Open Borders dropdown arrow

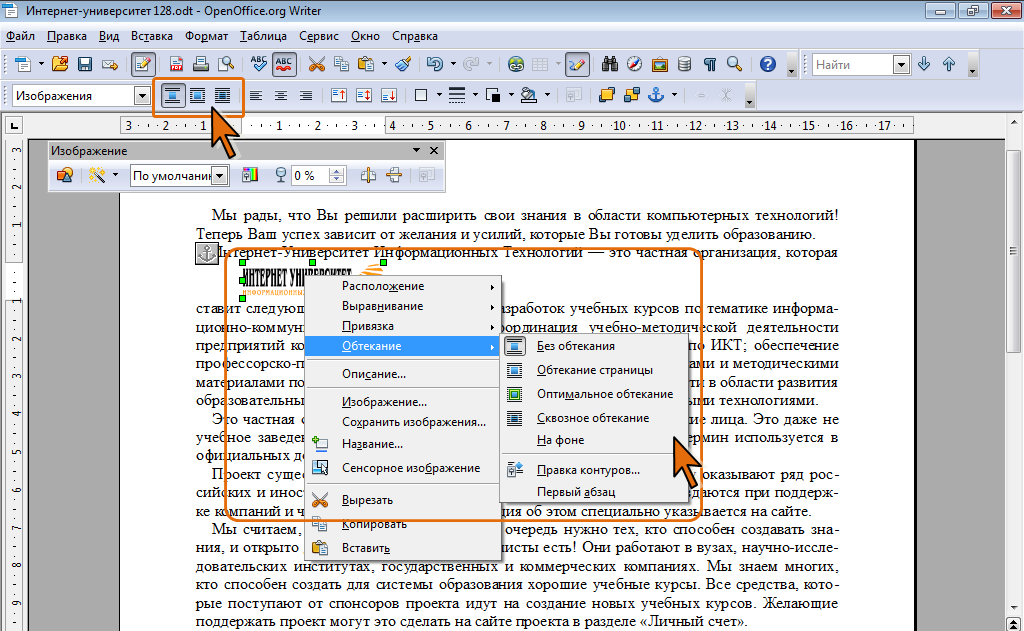coord(439,95)
